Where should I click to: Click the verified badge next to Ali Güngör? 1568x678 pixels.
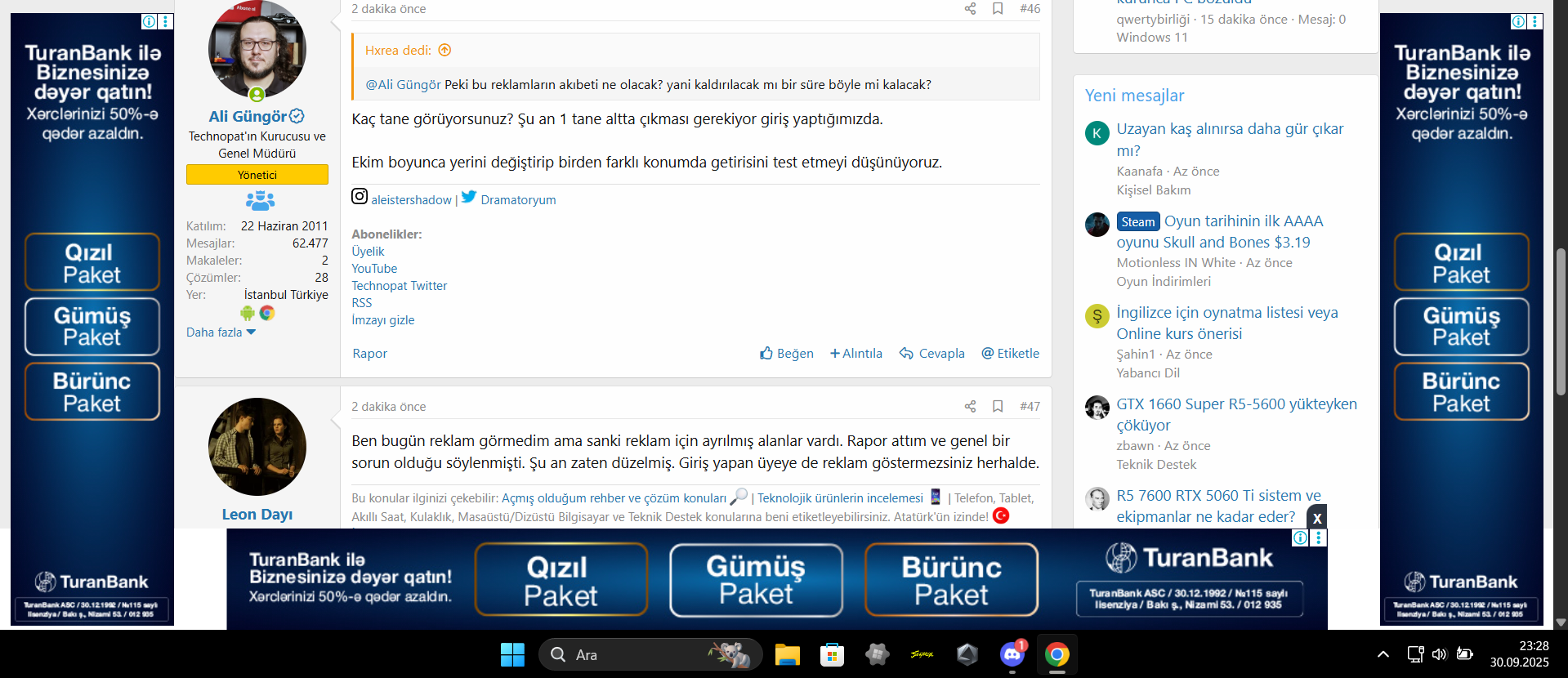pos(297,116)
